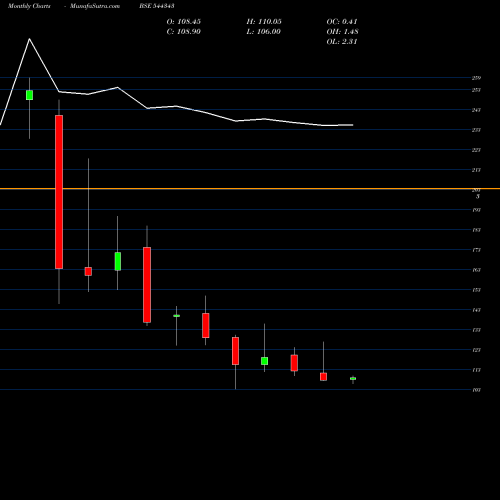The image size is (500, 500).
Task: Select the low price 'L: 106.00'
Action: (x=263, y=32)
